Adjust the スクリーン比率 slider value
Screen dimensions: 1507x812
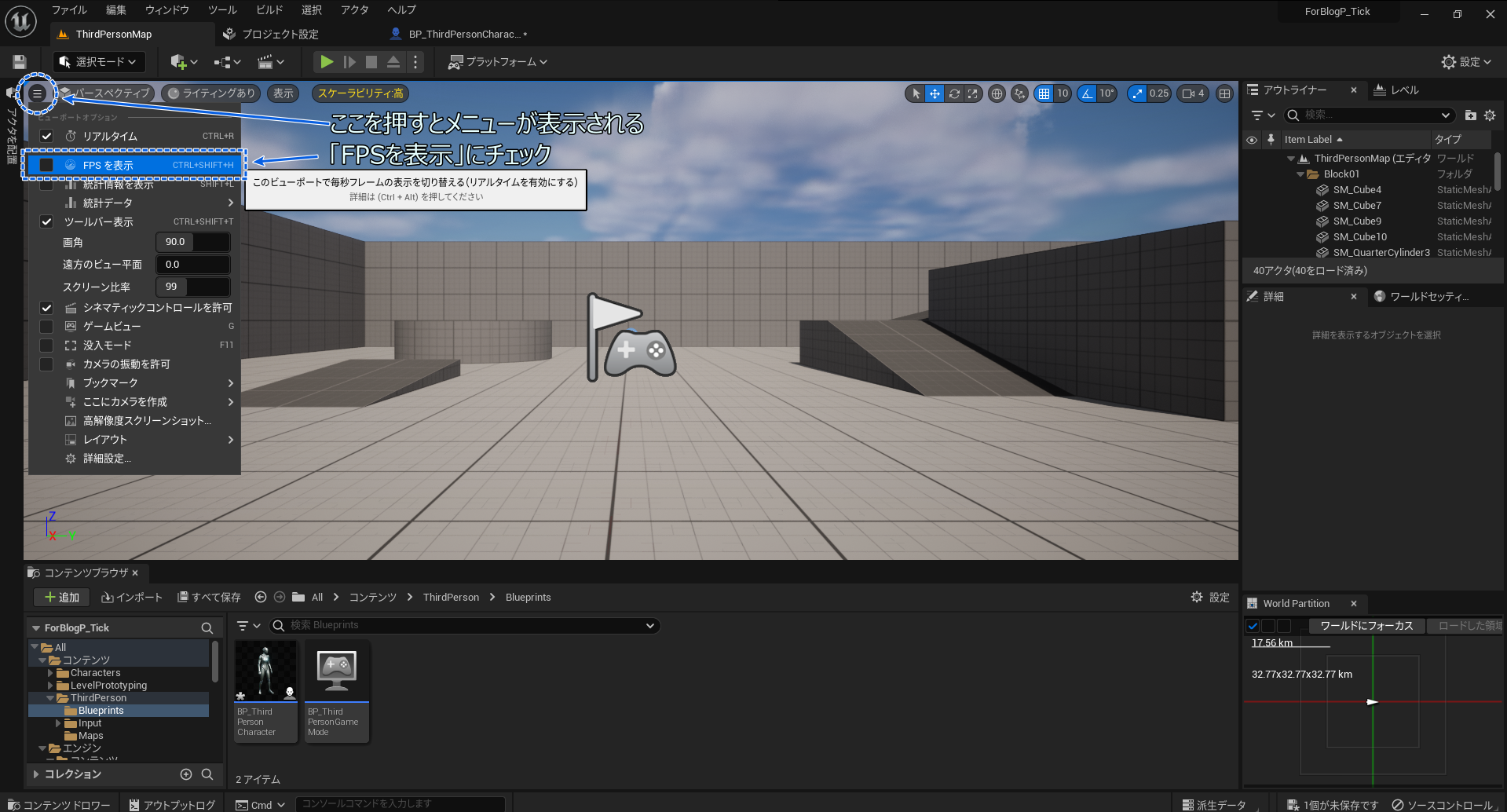pyautogui.click(x=193, y=286)
